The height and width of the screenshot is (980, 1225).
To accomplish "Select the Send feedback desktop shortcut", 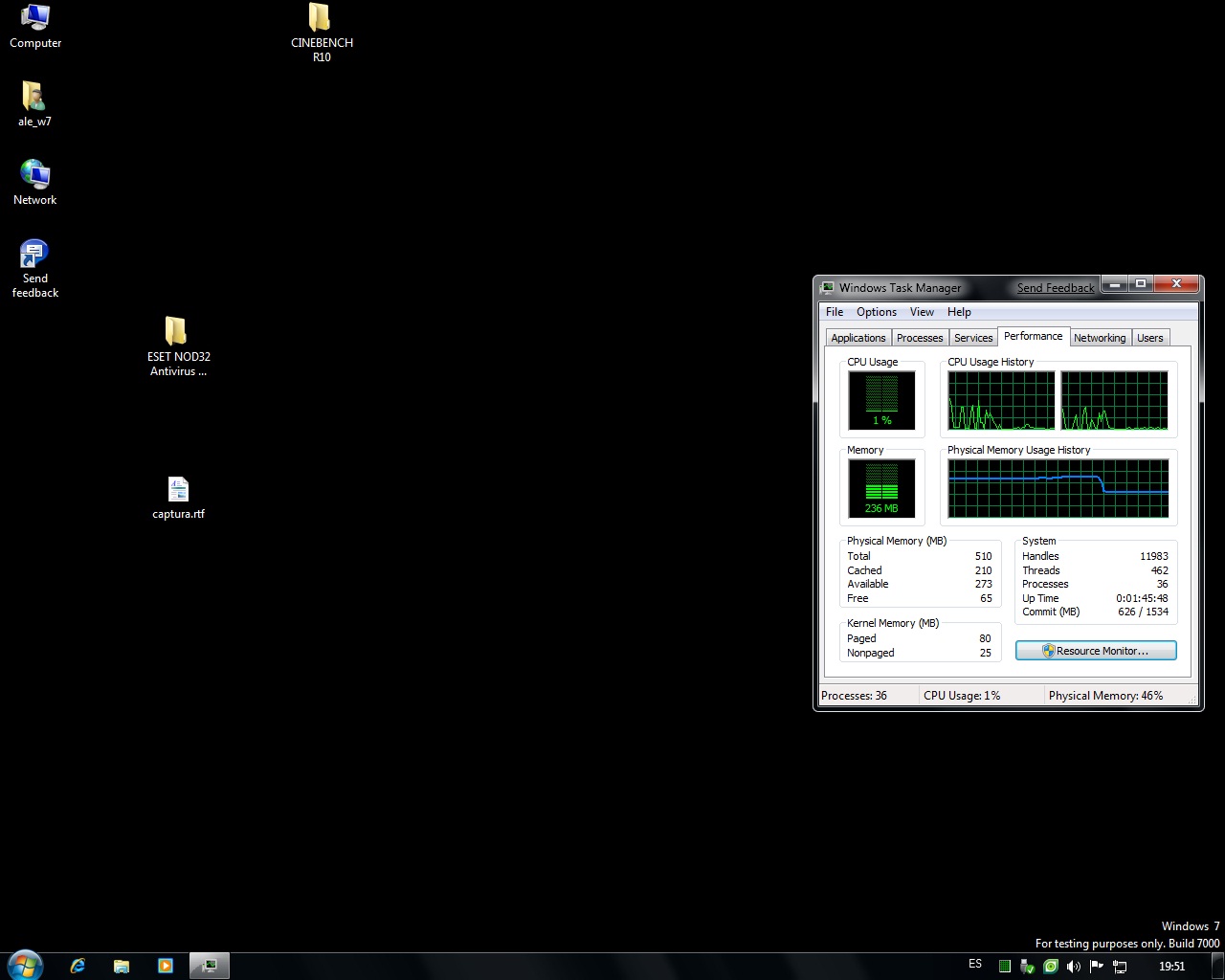I will (35, 269).
